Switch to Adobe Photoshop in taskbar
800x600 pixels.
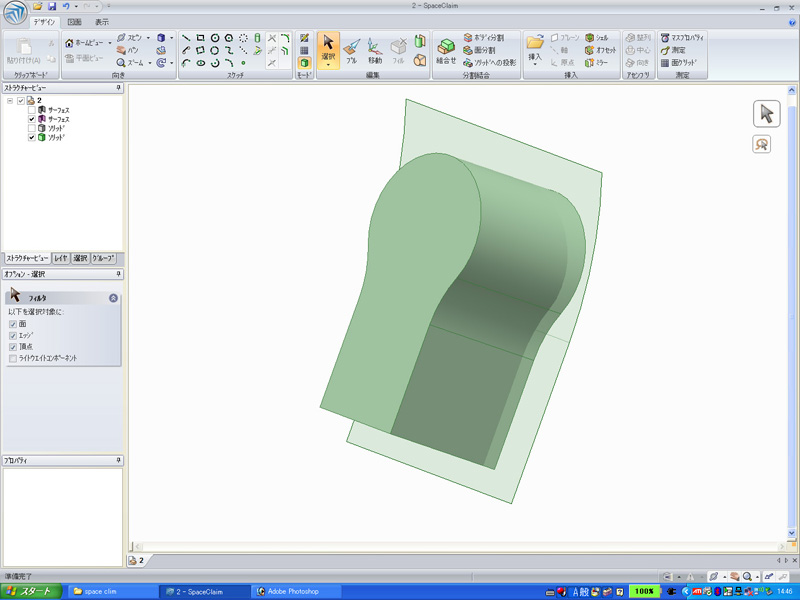290,591
